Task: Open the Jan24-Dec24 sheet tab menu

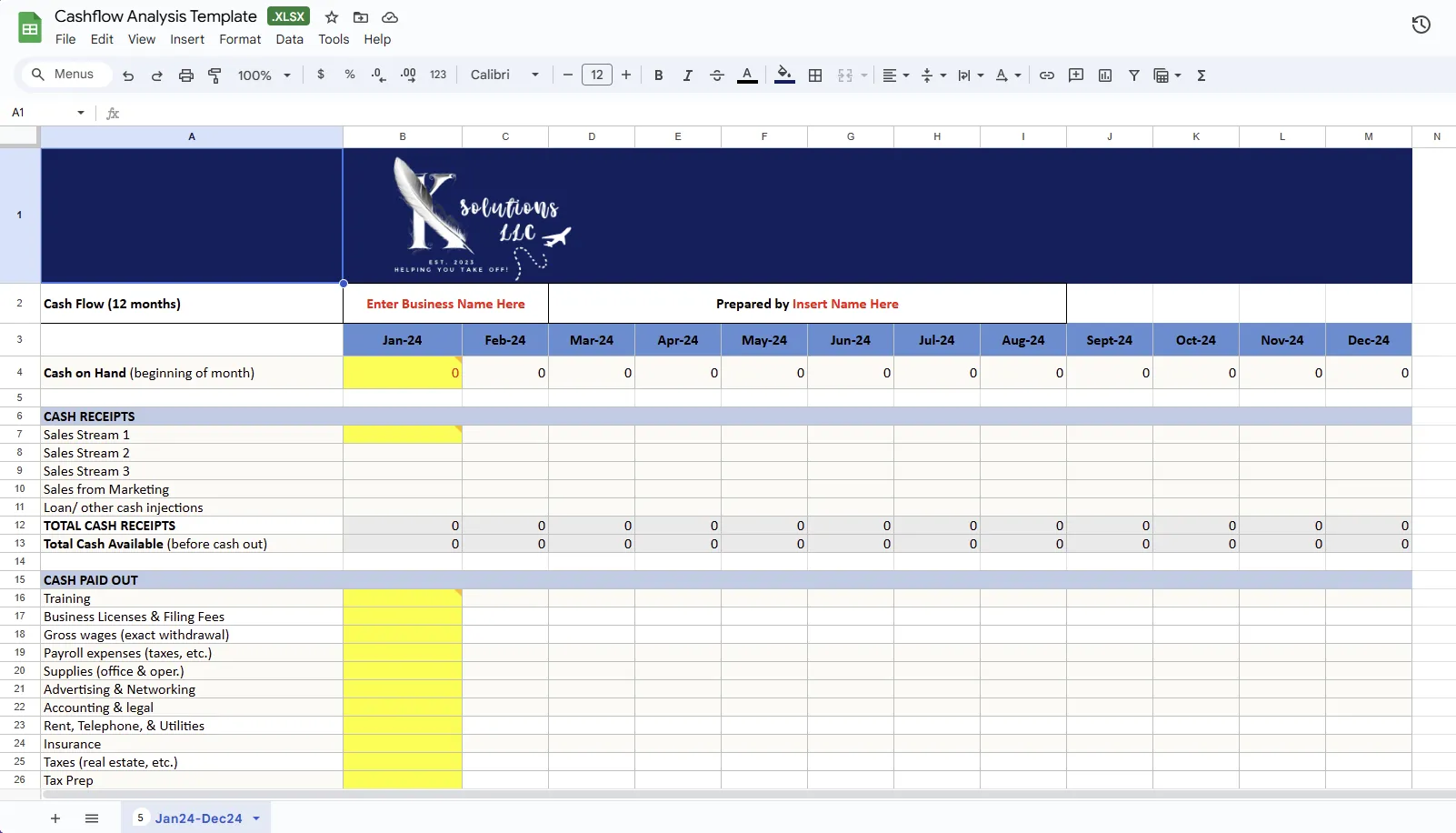Action: [x=255, y=818]
